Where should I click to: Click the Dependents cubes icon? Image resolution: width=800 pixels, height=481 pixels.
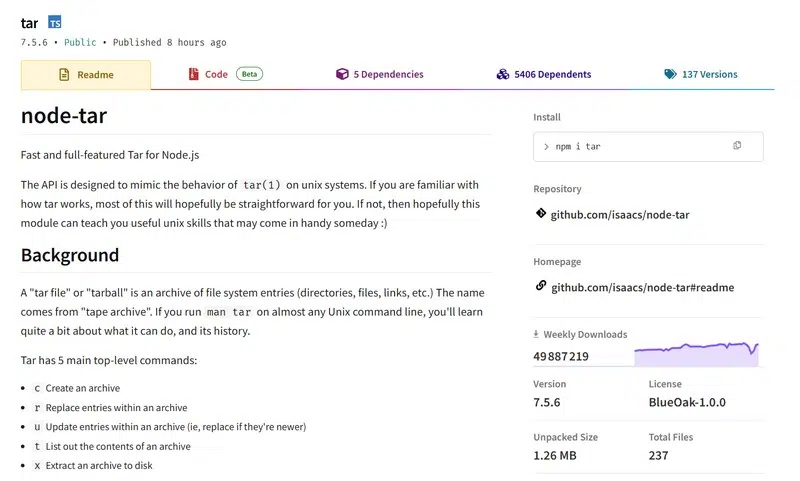coord(502,74)
